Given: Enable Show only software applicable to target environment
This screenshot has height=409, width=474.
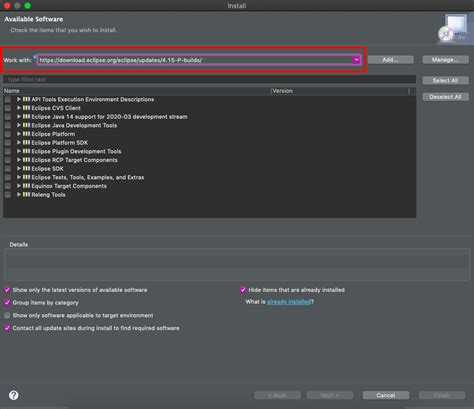Looking at the screenshot, I should (7, 315).
